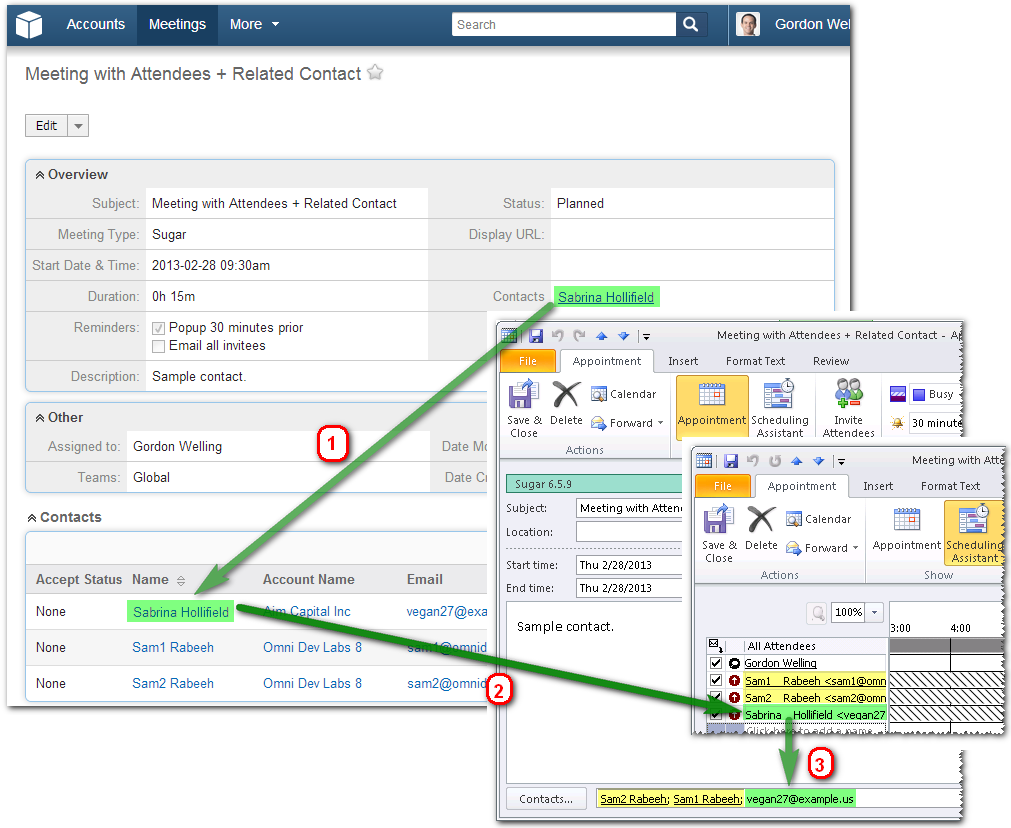The height and width of the screenshot is (828, 1011).
Task: Open the Forward dropdown in the front Outlook window
Action: [856, 548]
